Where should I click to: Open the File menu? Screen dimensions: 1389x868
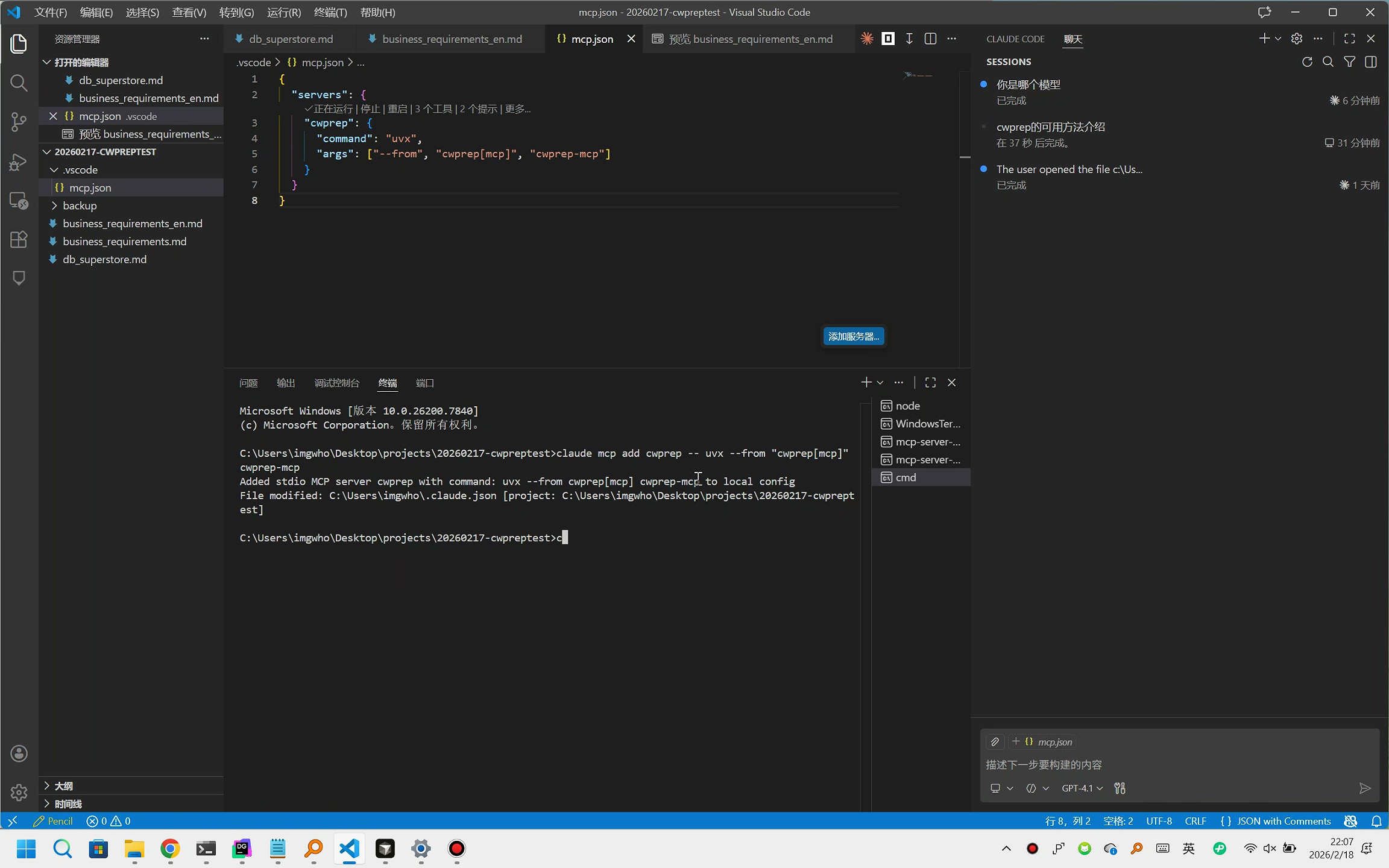tap(51, 12)
